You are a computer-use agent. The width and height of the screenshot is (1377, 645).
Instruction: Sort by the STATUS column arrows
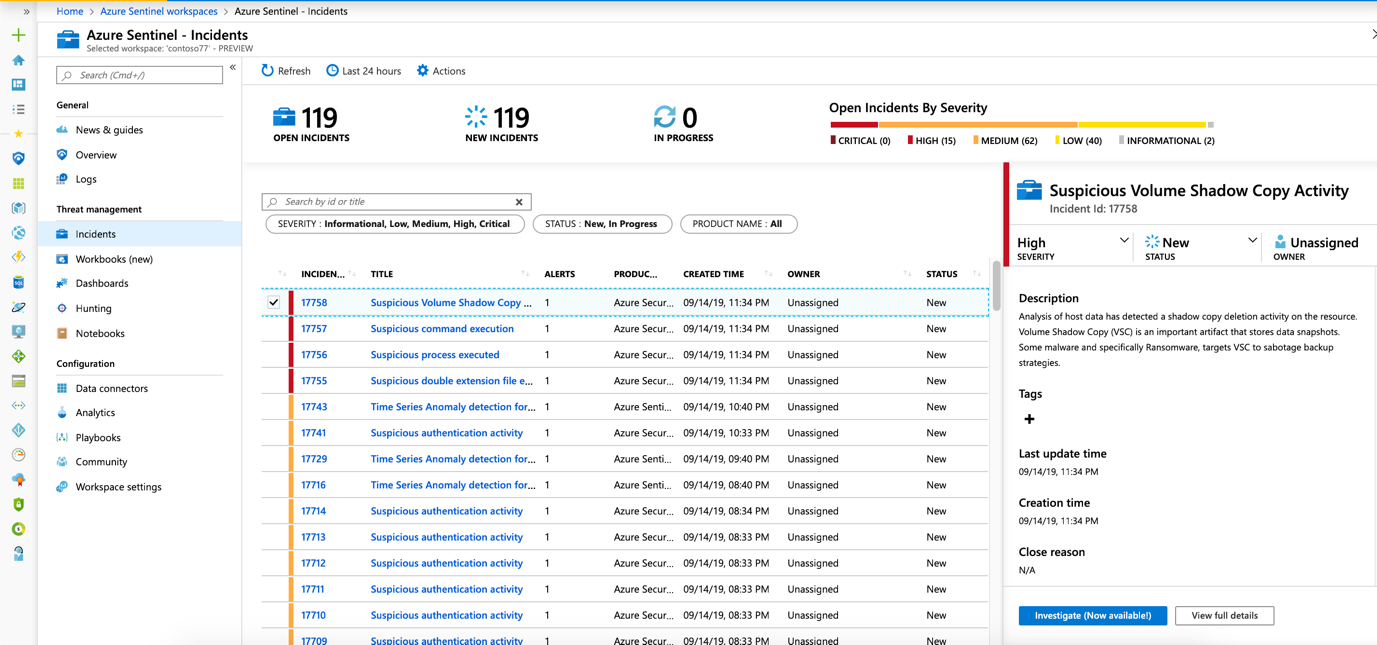coord(977,274)
